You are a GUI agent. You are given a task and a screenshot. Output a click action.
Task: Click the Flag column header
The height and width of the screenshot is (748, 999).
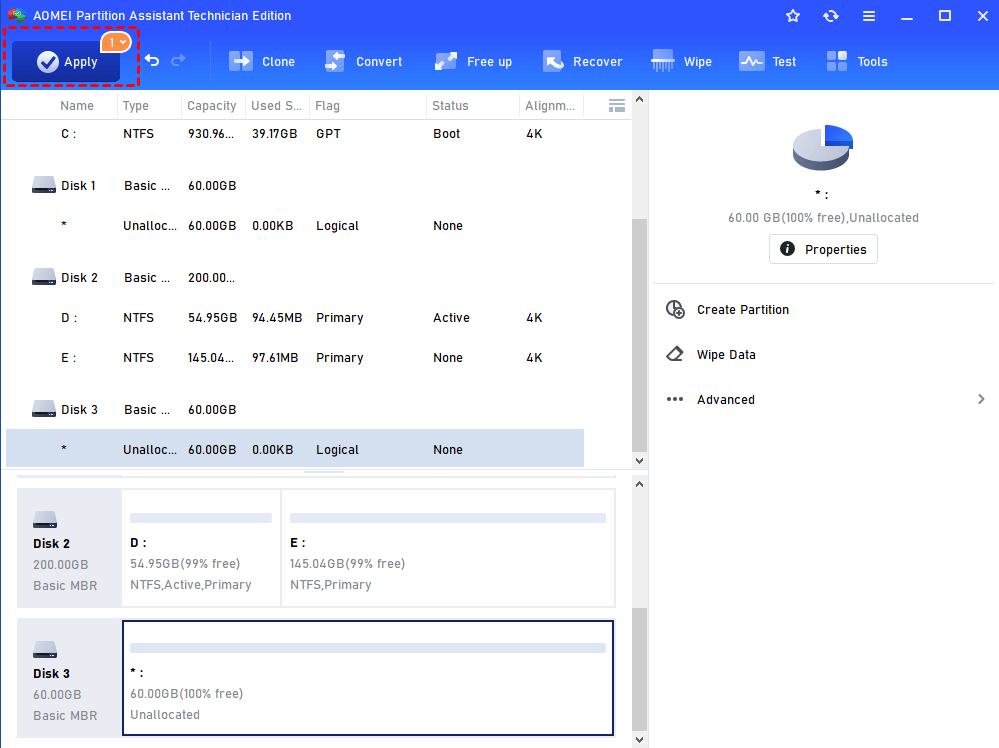(327, 106)
